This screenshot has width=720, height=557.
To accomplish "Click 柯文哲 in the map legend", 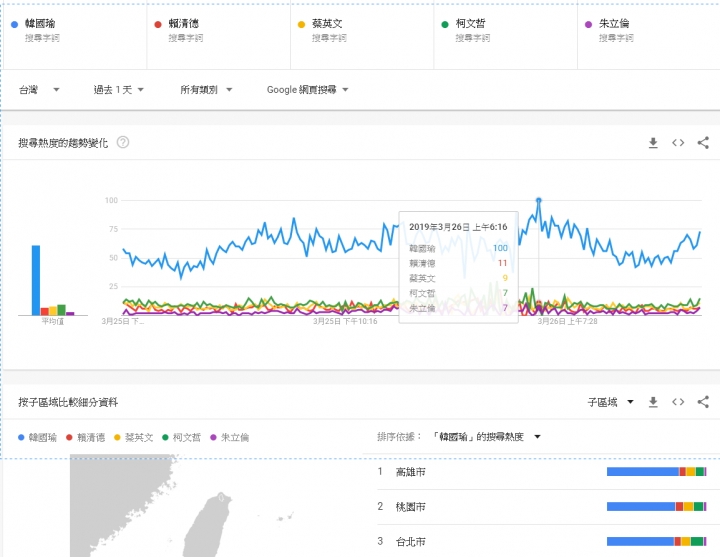I will [182, 437].
